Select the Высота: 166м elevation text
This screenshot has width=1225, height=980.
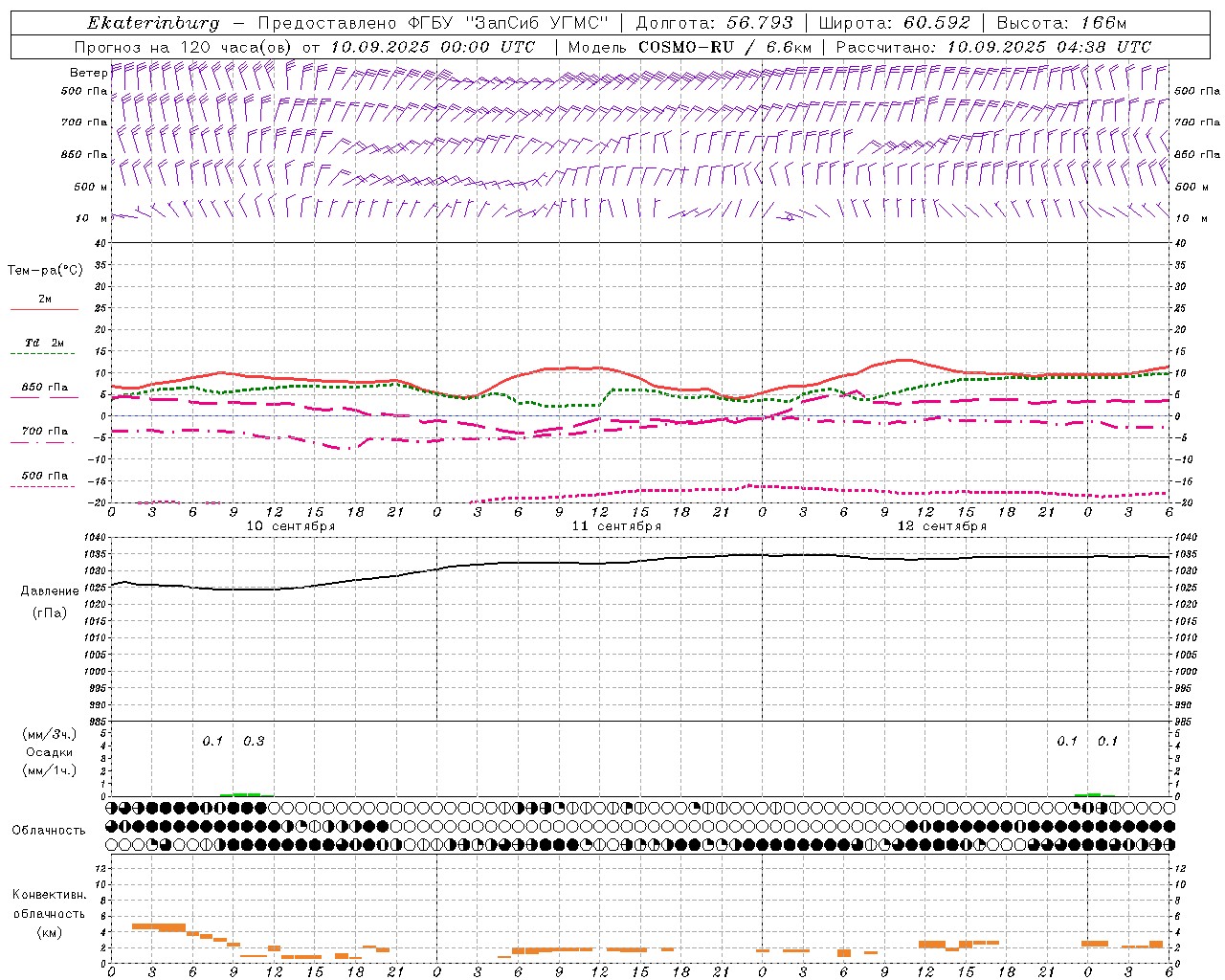pos(1061,22)
